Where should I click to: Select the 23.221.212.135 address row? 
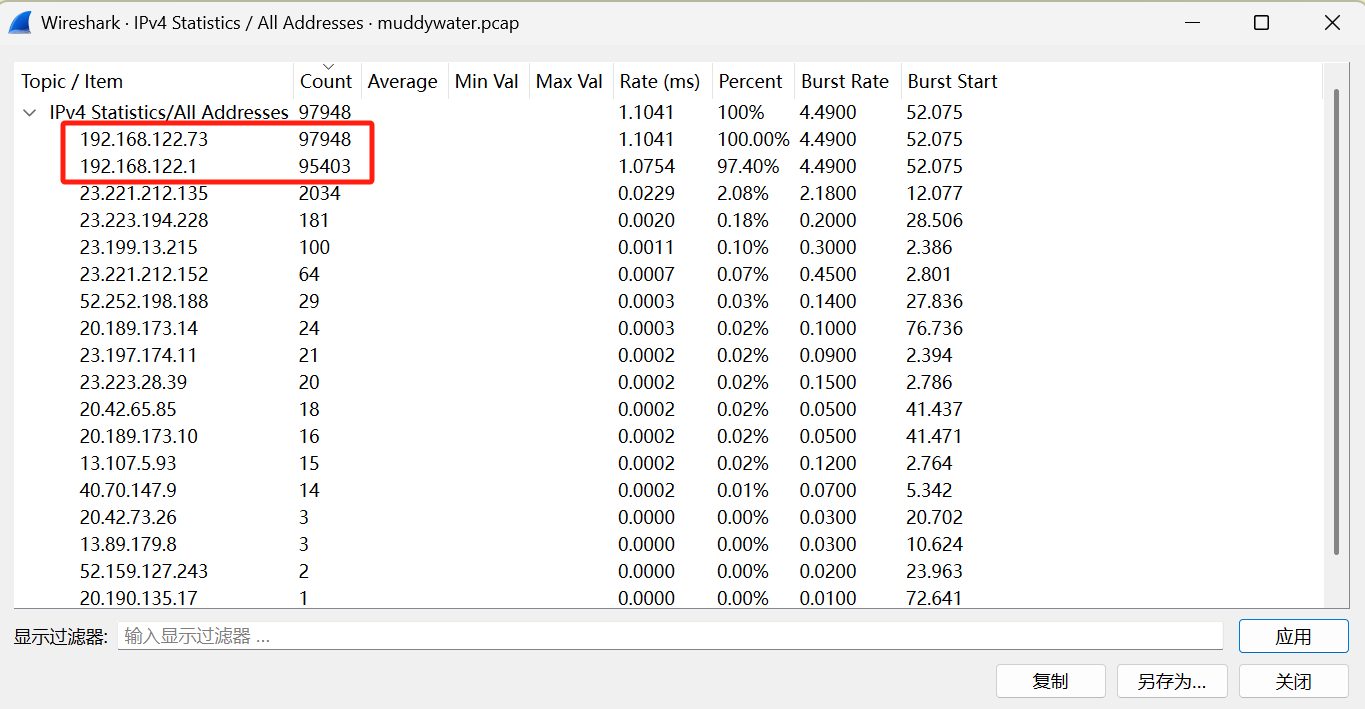click(x=668, y=193)
